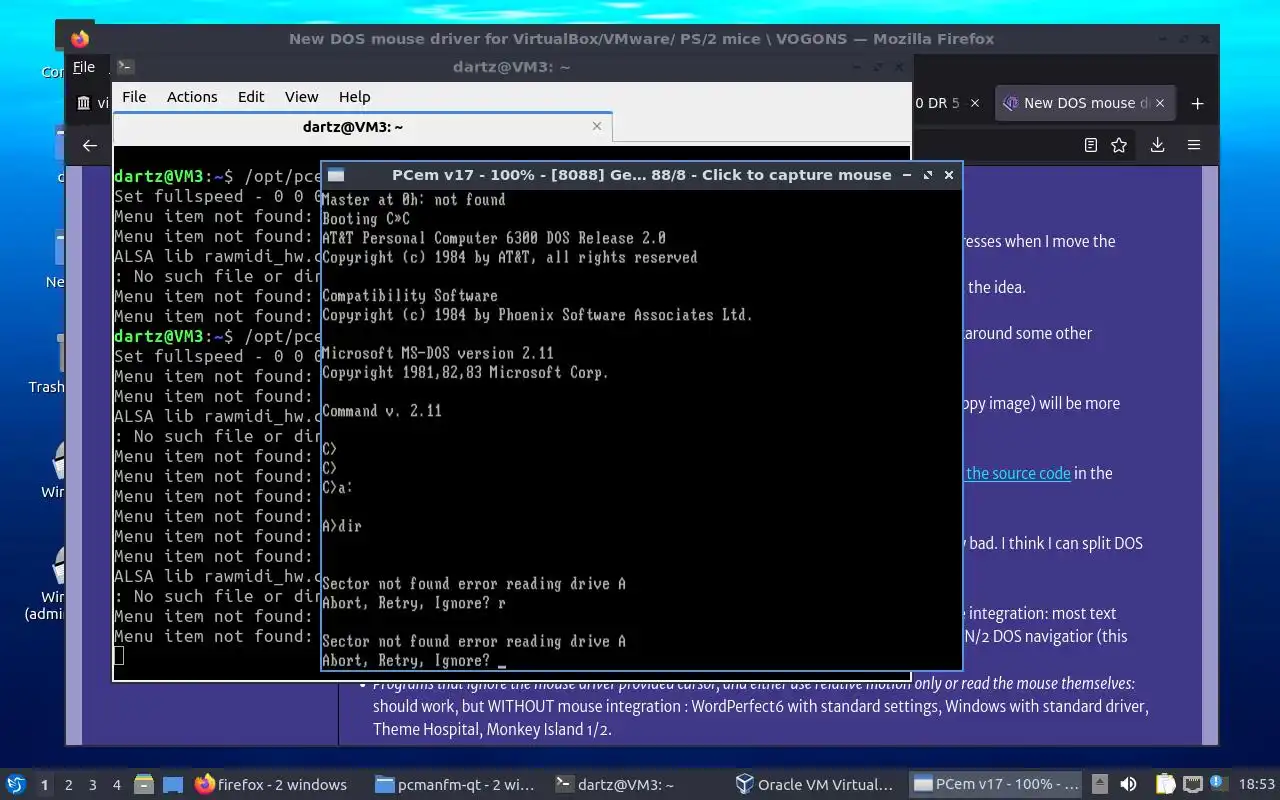Open a new Firefox tab with plus

pyautogui.click(x=1197, y=103)
